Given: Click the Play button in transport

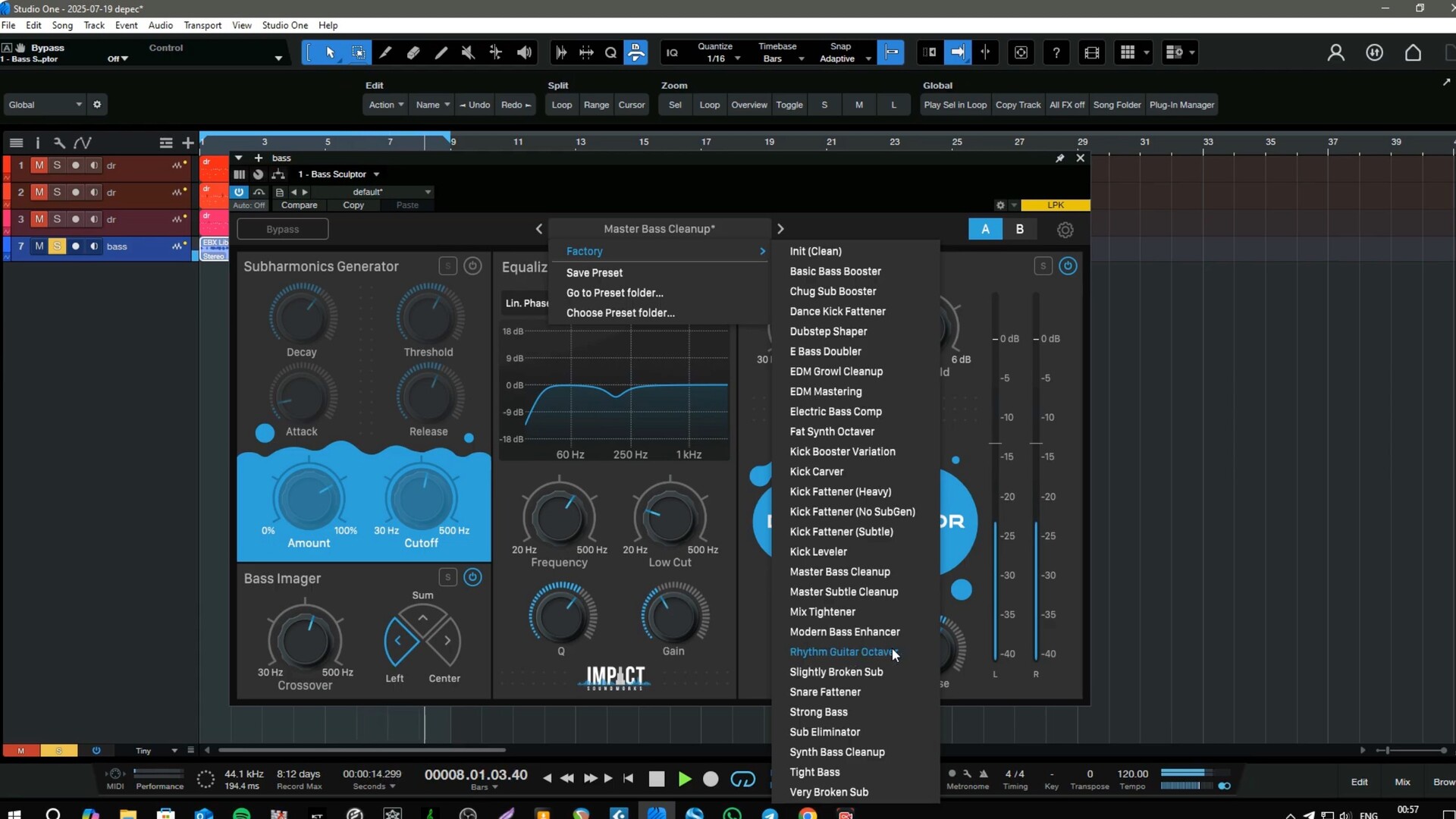Looking at the screenshot, I should point(685,779).
